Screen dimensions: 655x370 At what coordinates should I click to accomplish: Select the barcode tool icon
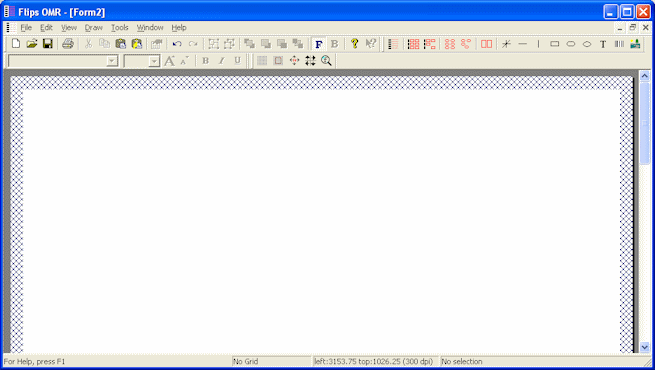[x=619, y=44]
